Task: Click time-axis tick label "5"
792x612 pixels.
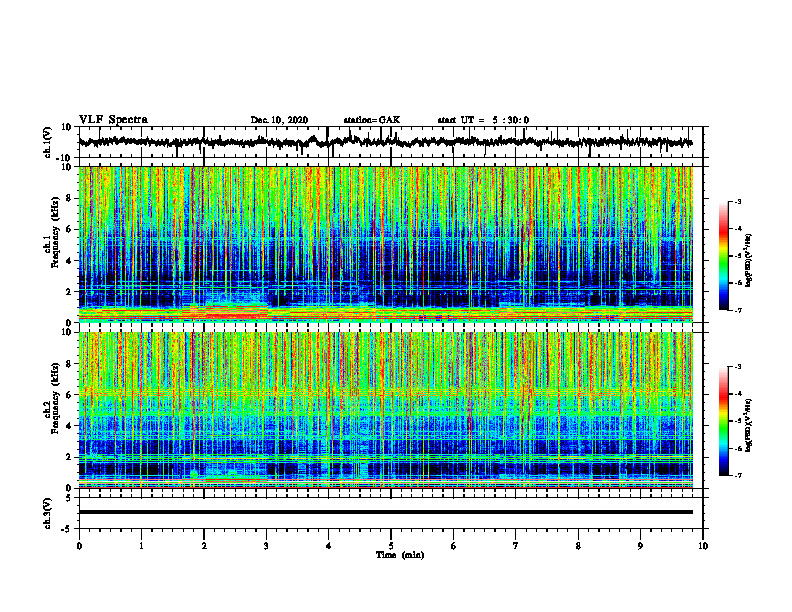Action: point(391,546)
